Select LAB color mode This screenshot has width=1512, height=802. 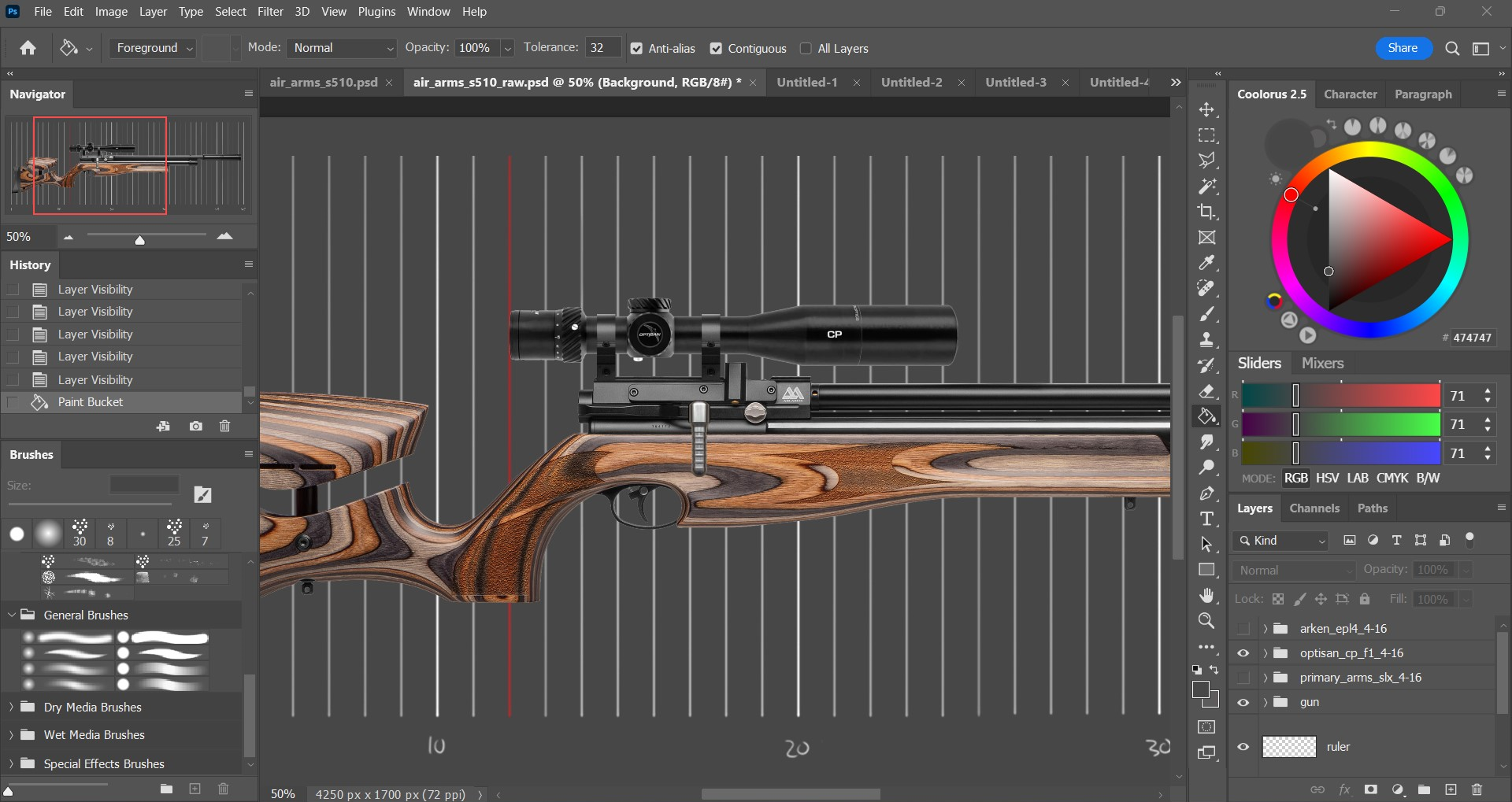[x=1358, y=478]
